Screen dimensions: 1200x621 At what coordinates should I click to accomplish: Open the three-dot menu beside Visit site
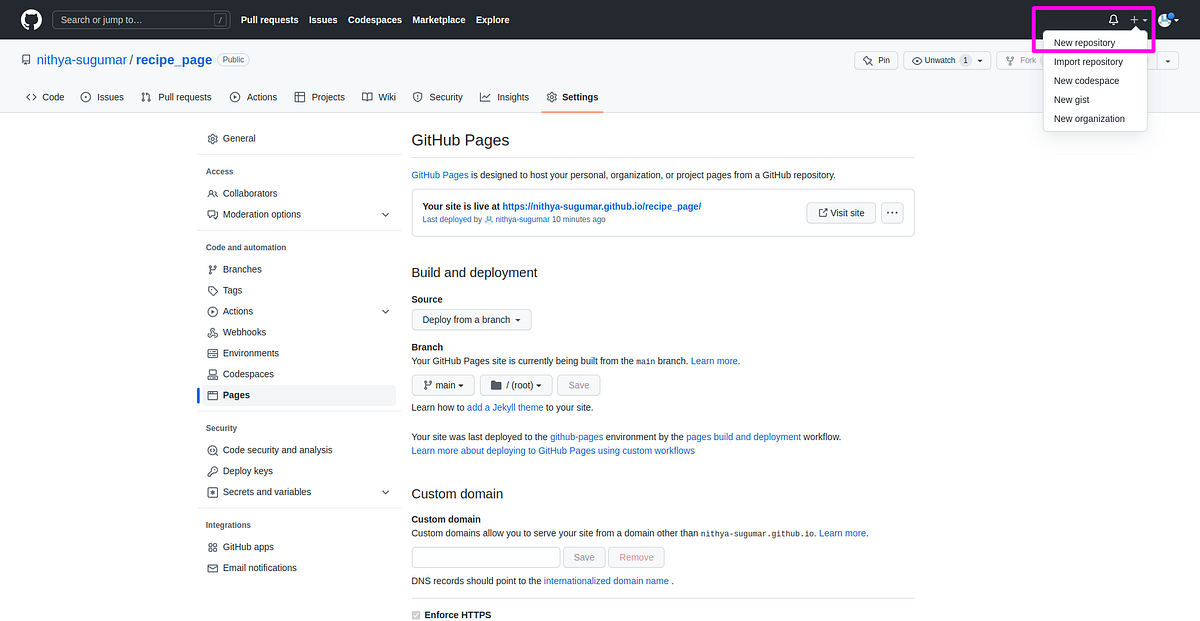coord(891,212)
